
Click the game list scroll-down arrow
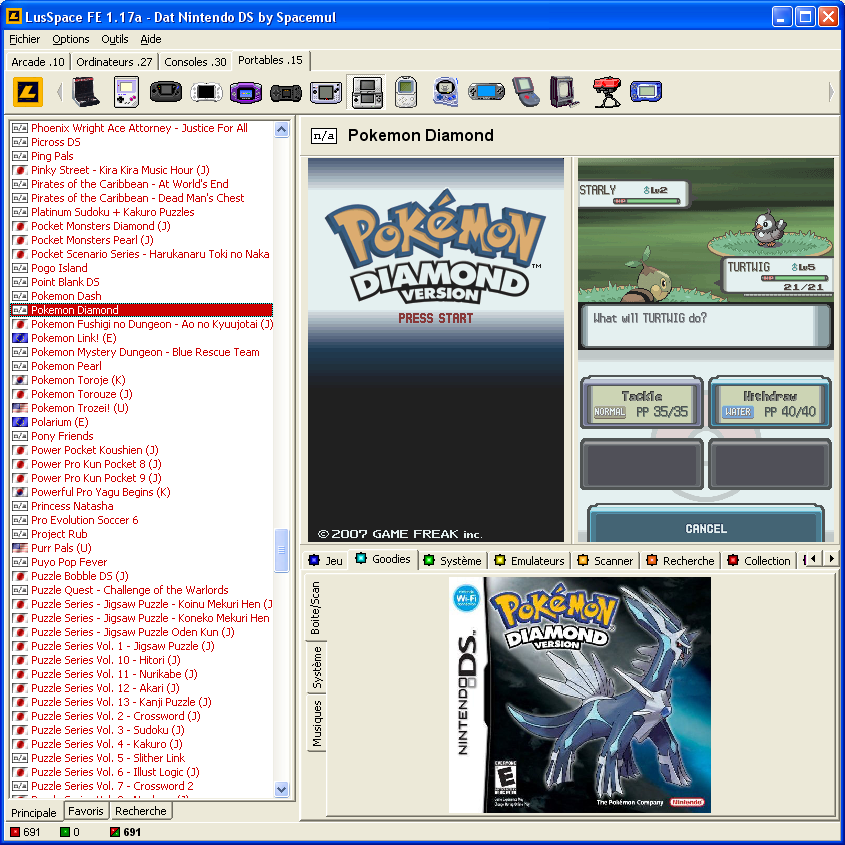[281, 789]
